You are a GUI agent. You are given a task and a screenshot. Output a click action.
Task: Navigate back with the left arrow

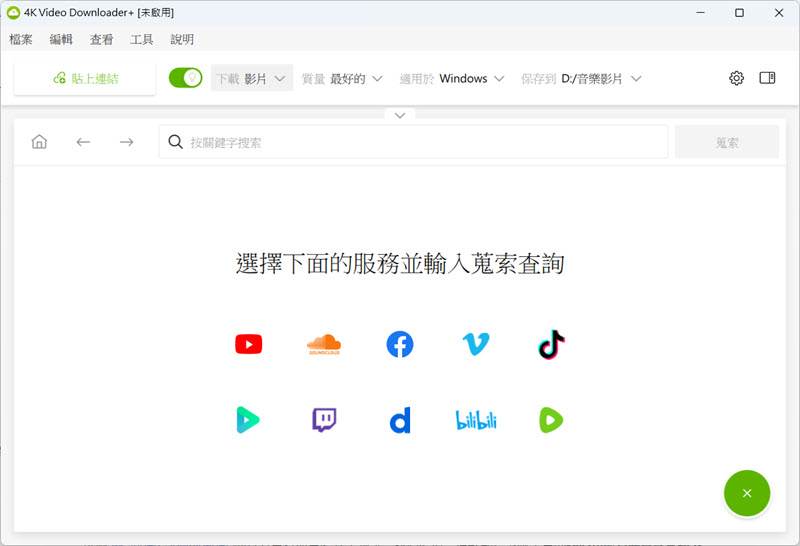pos(83,142)
